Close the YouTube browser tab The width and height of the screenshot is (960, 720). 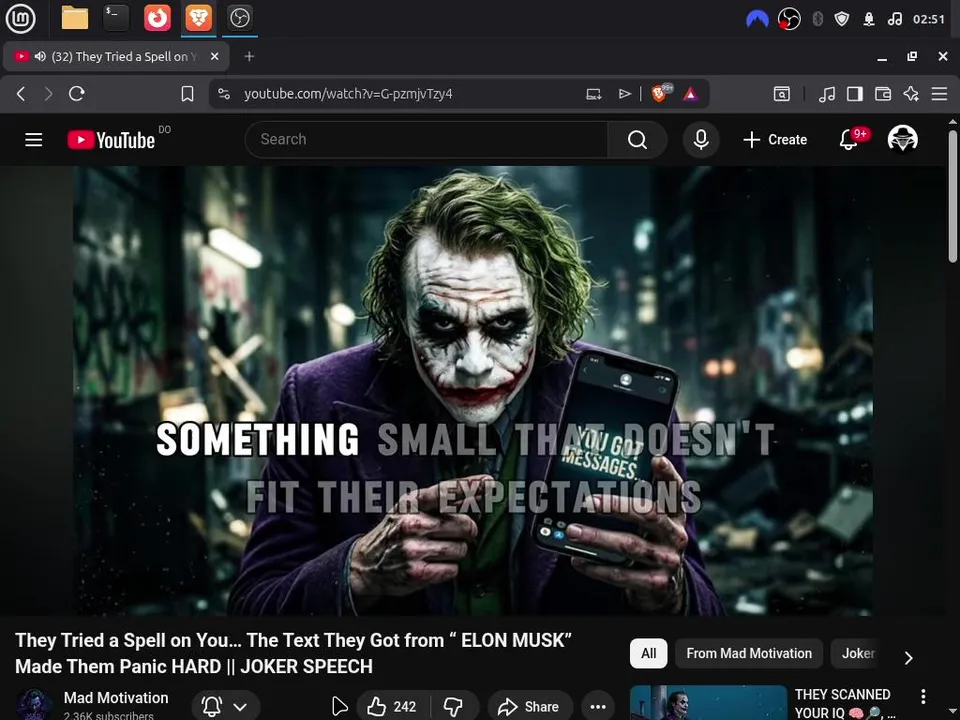coord(214,56)
